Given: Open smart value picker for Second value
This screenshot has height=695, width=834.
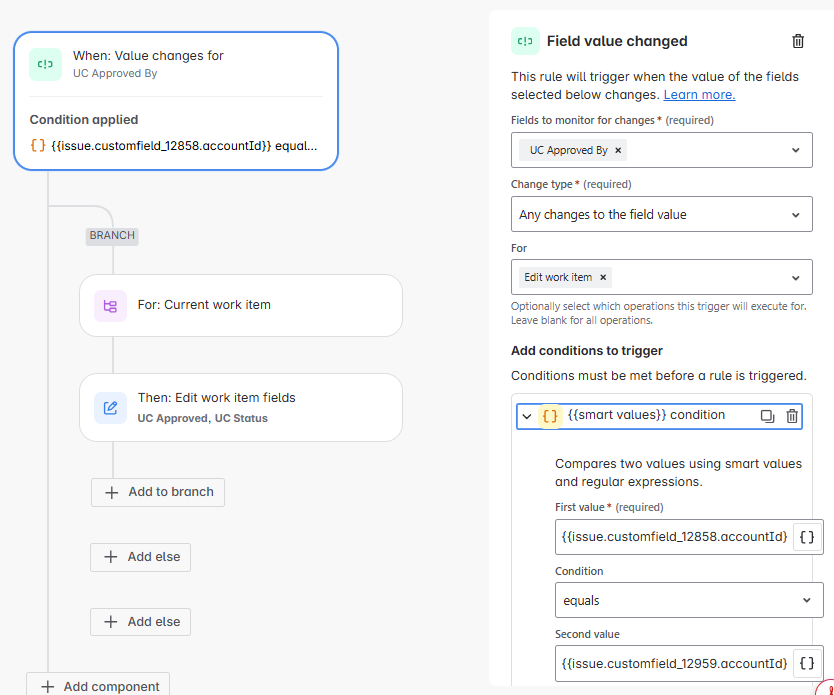Looking at the screenshot, I should click(x=807, y=663).
